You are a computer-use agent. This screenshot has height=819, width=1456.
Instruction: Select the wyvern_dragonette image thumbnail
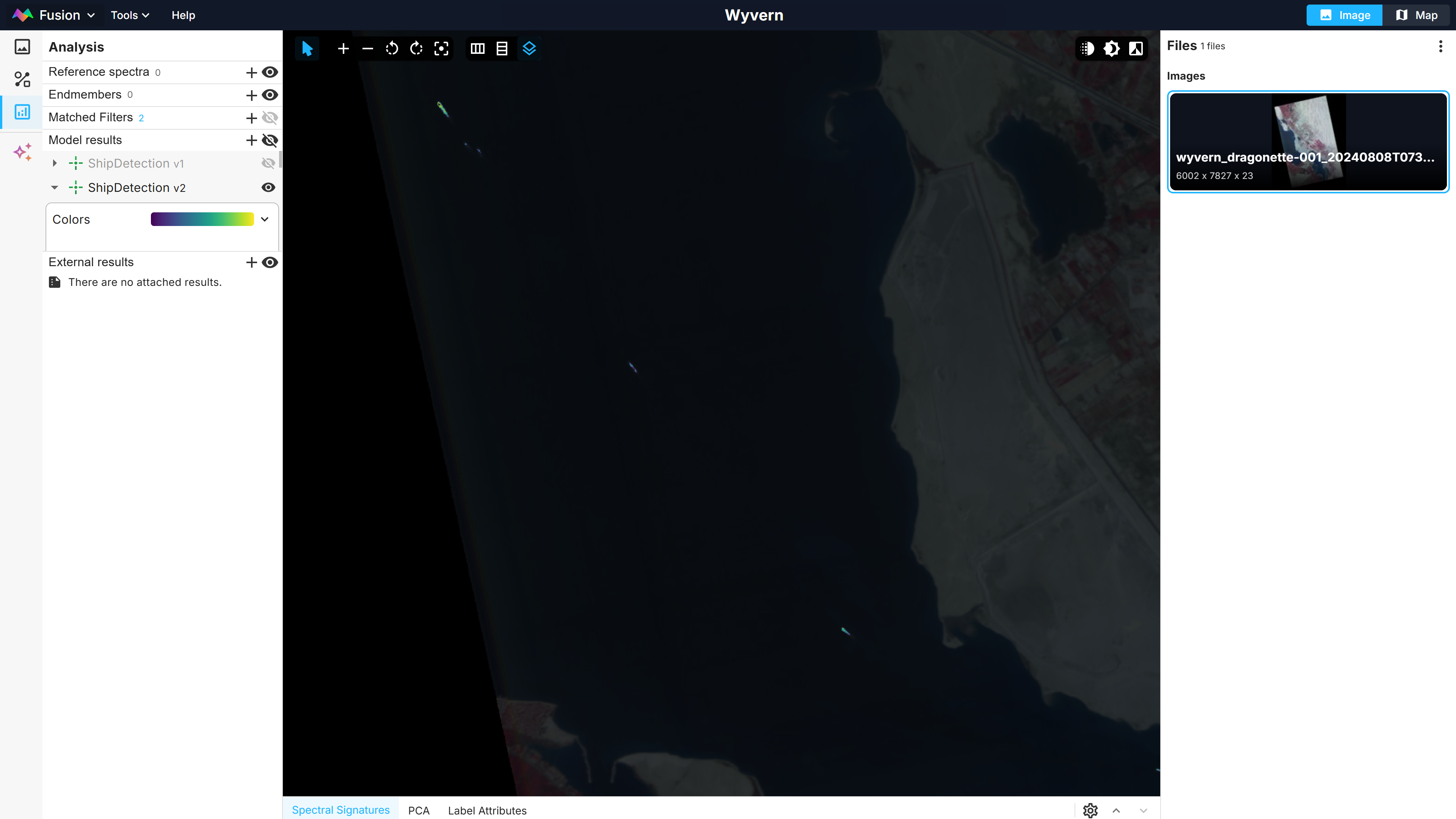[1308, 141]
